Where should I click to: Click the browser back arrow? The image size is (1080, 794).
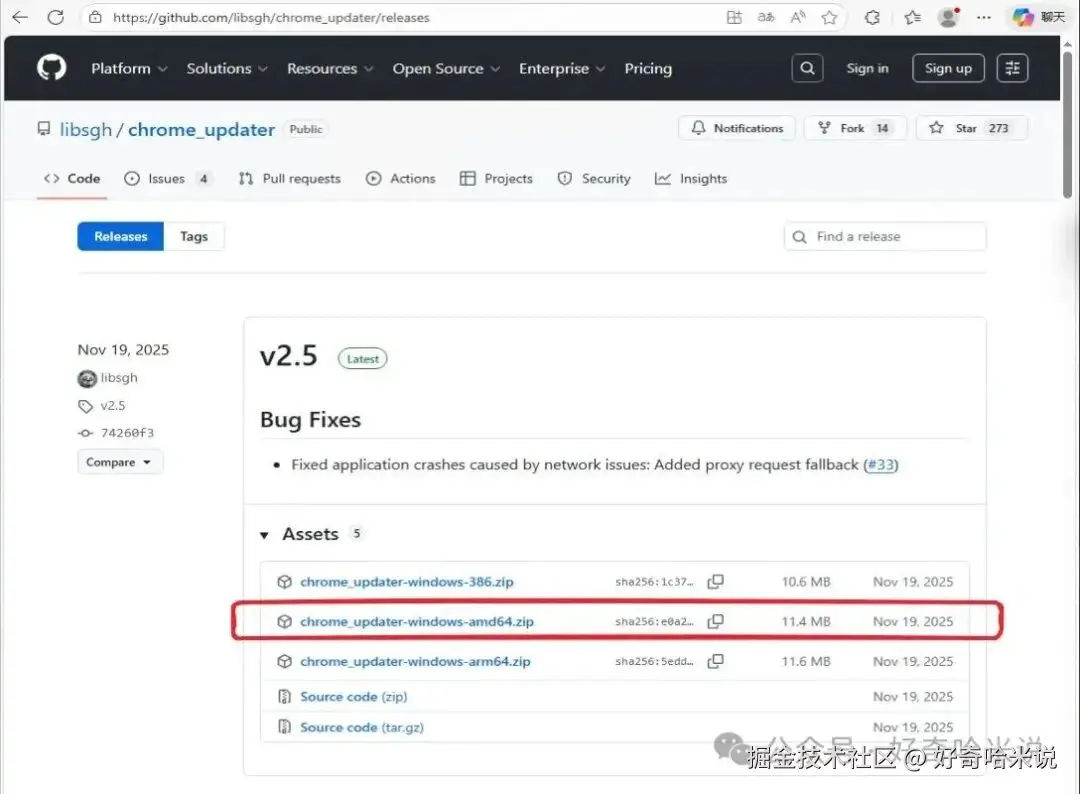pyautogui.click(x=20, y=17)
